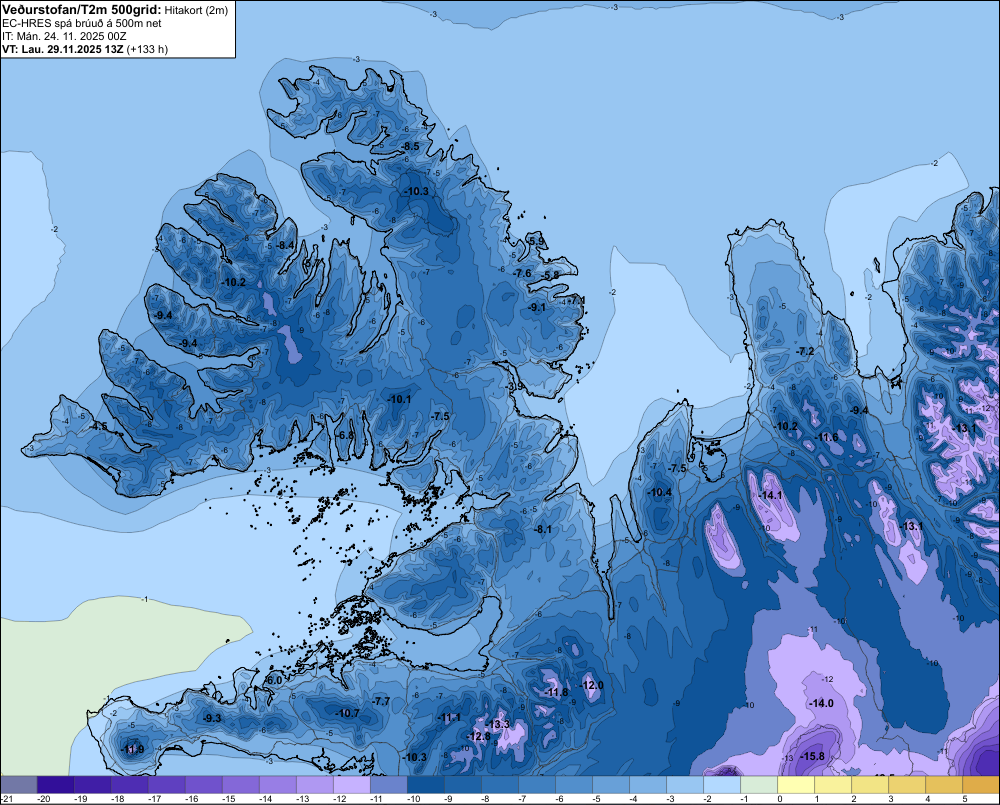Click the -3.9 temperature value
The image size is (1000, 805).
click(514, 387)
